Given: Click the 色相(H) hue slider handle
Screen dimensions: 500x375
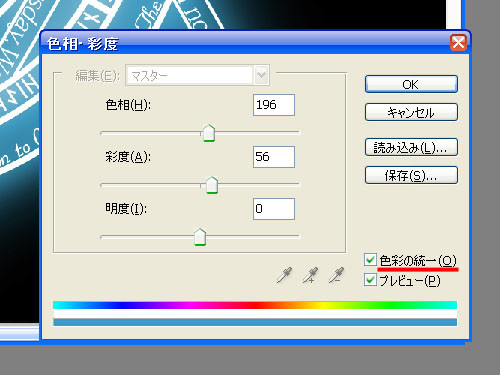Looking at the screenshot, I should 209,133.
